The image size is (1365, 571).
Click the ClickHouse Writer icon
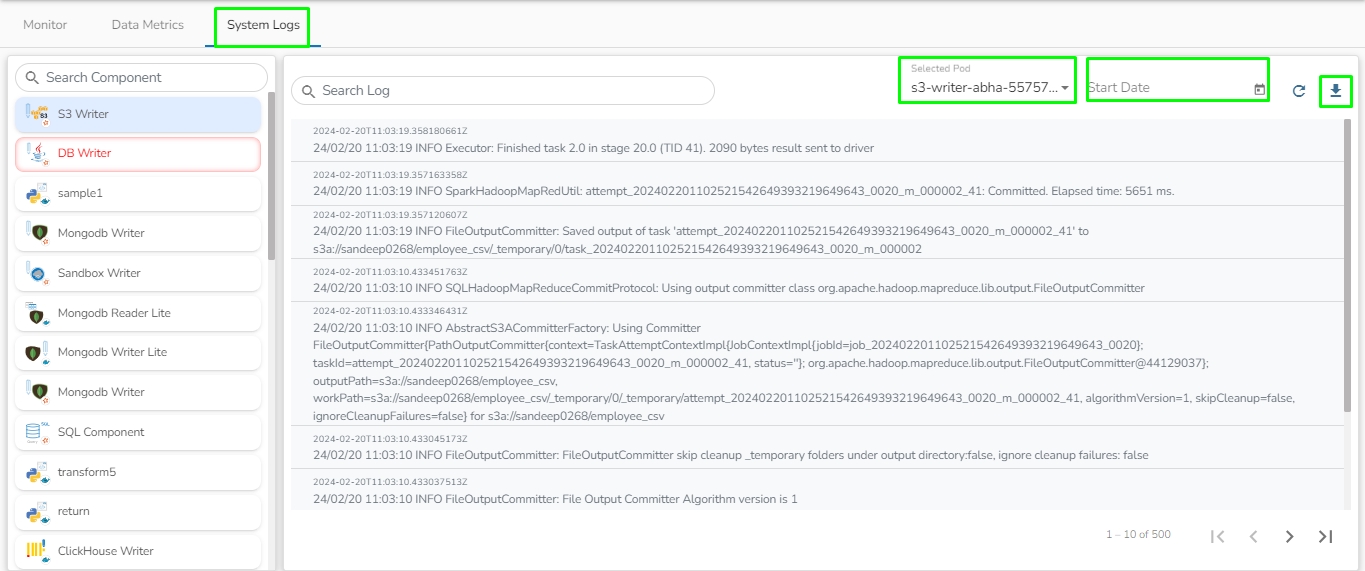[38, 551]
